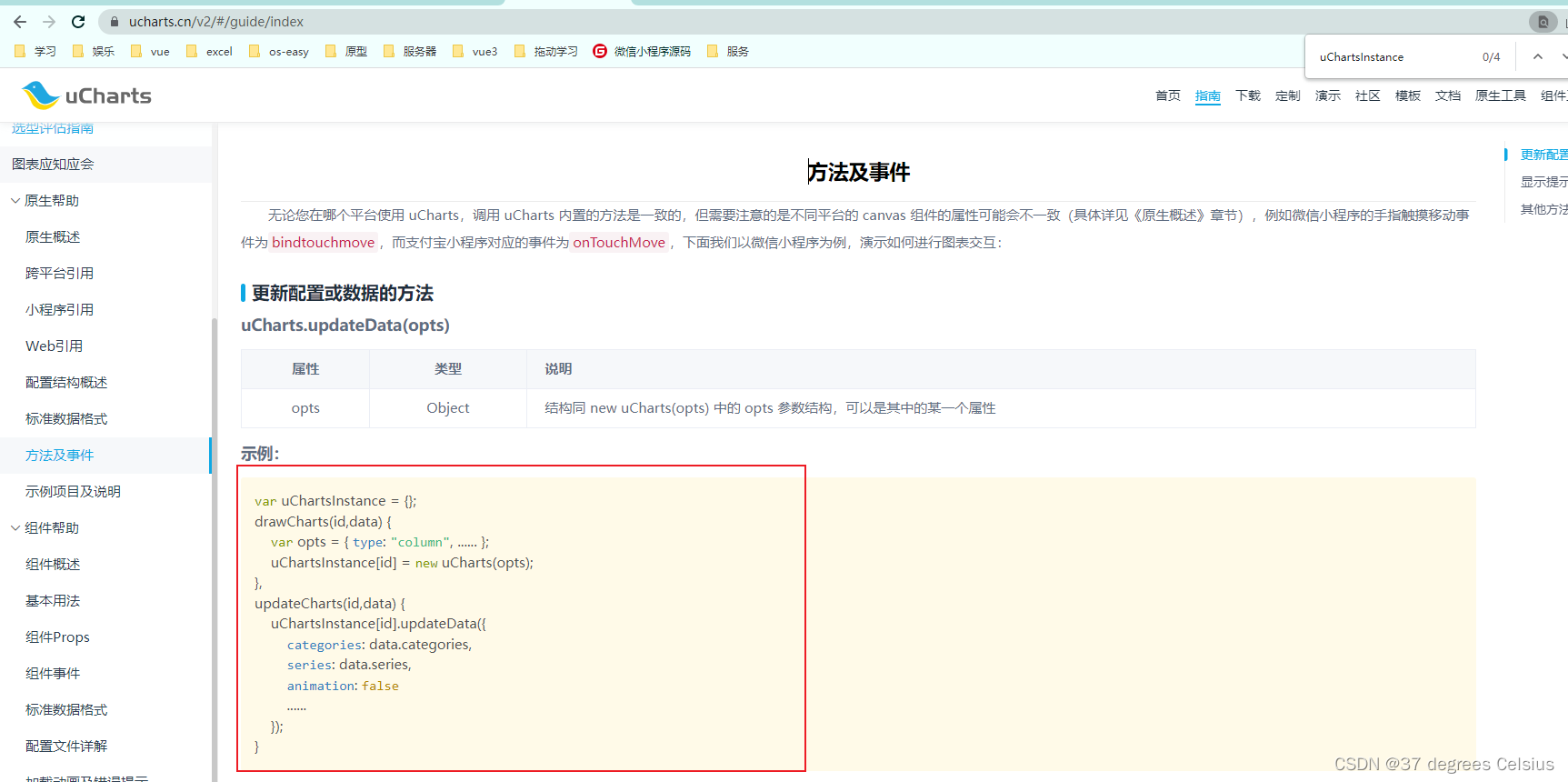Open the excel bookmark folder

(209, 51)
